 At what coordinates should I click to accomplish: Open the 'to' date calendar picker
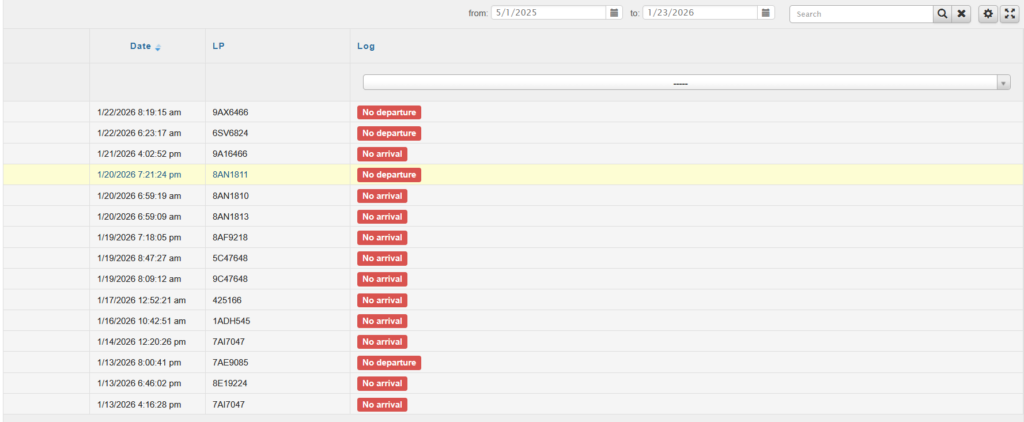[766, 13]
